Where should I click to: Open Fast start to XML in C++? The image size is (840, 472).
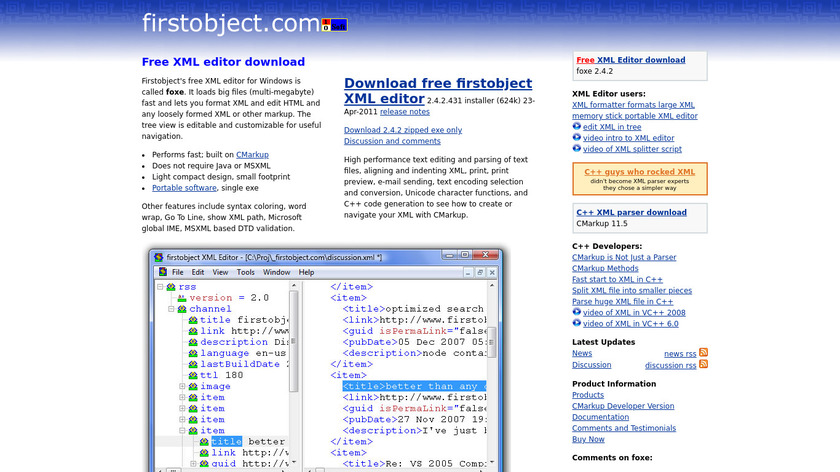617,279
